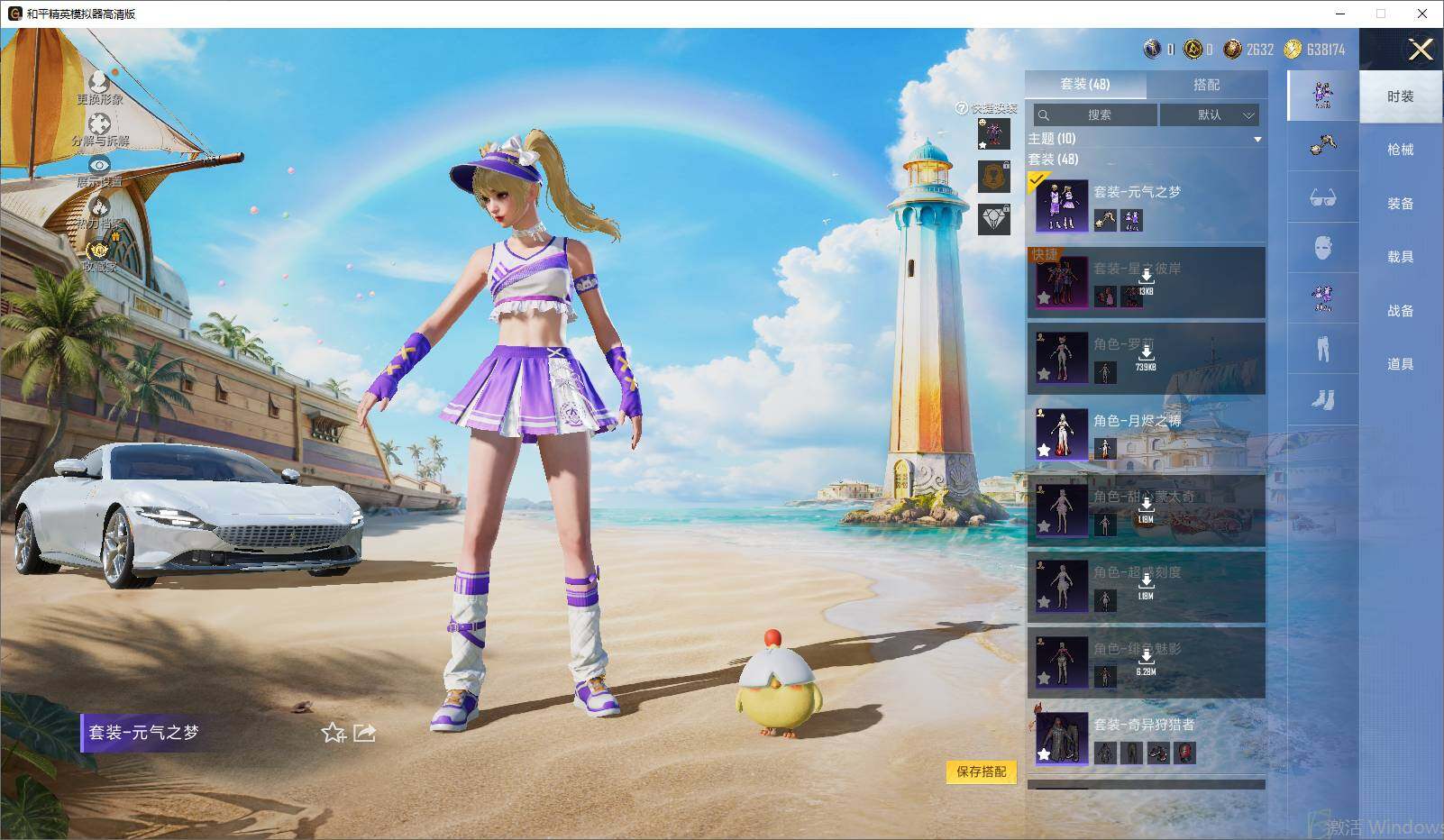Click the first currency icon showing 0
Screen dimensions: 1444x840
[x=1152, y=50]
